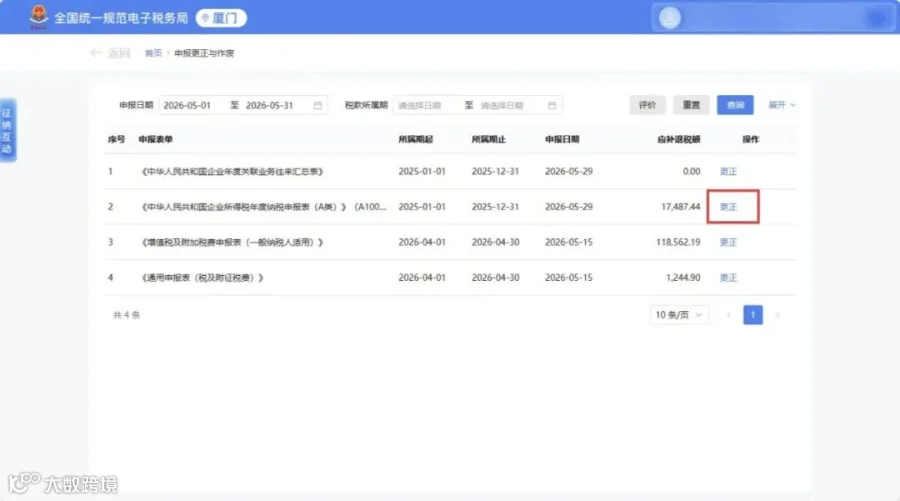Open the 10 条/页 page size dropdown

point(679,315)
